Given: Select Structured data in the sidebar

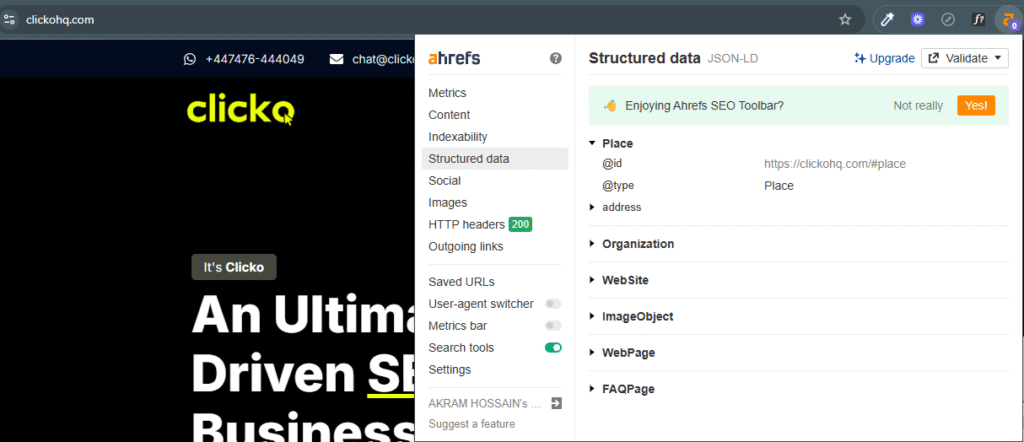Looking at the screenshot, I should pyautogui.click(x=495, y=159).
